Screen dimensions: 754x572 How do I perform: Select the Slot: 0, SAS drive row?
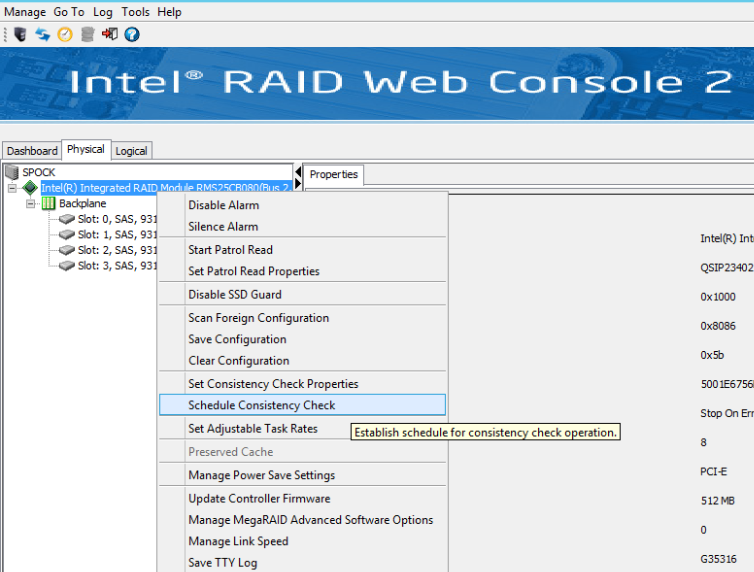point(117,219)
